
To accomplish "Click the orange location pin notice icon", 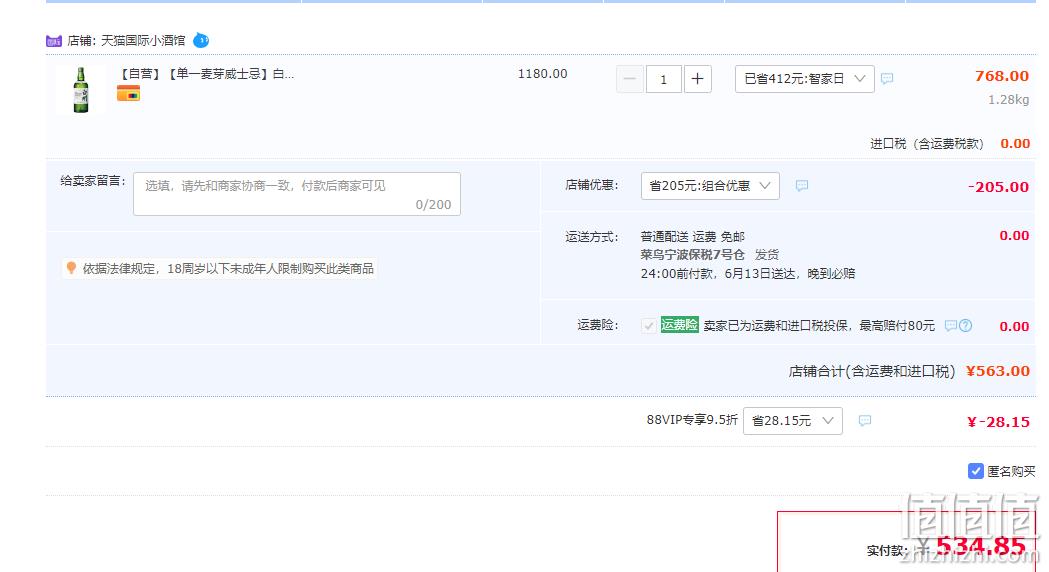I will click(71, 268).
